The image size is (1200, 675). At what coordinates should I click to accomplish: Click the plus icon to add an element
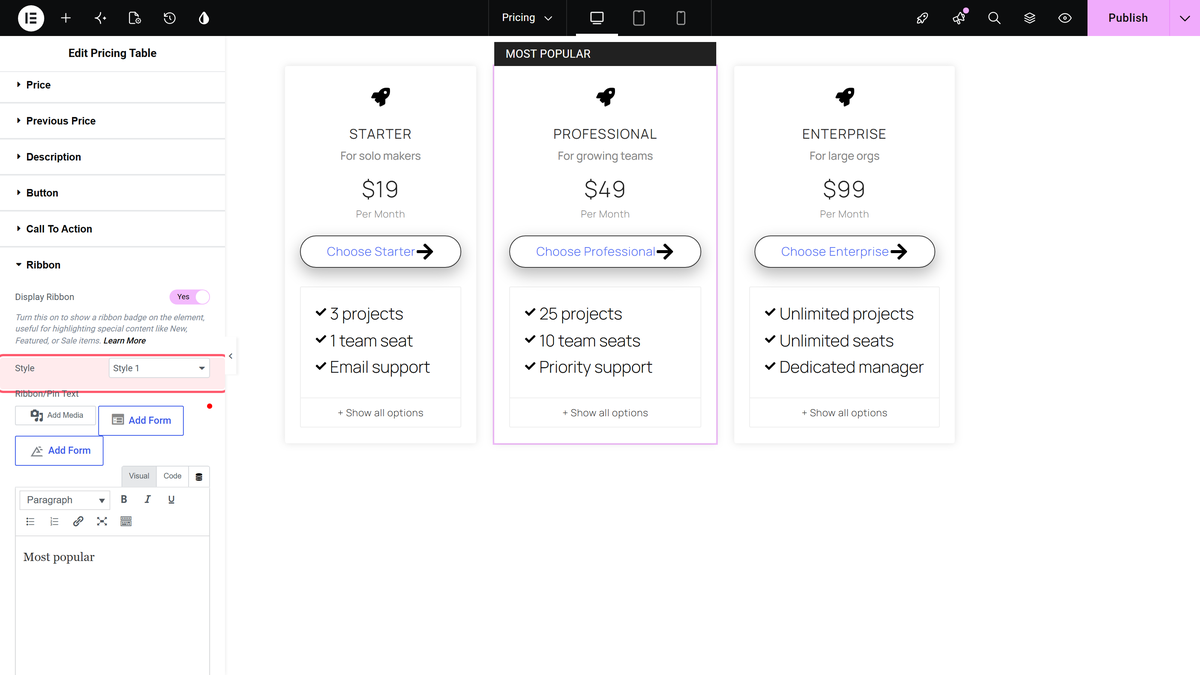66,18
